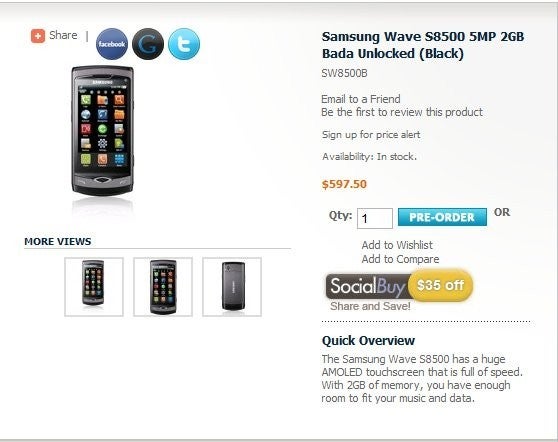
Task: Share product via Facebook icon
Action: pos(112,44)
